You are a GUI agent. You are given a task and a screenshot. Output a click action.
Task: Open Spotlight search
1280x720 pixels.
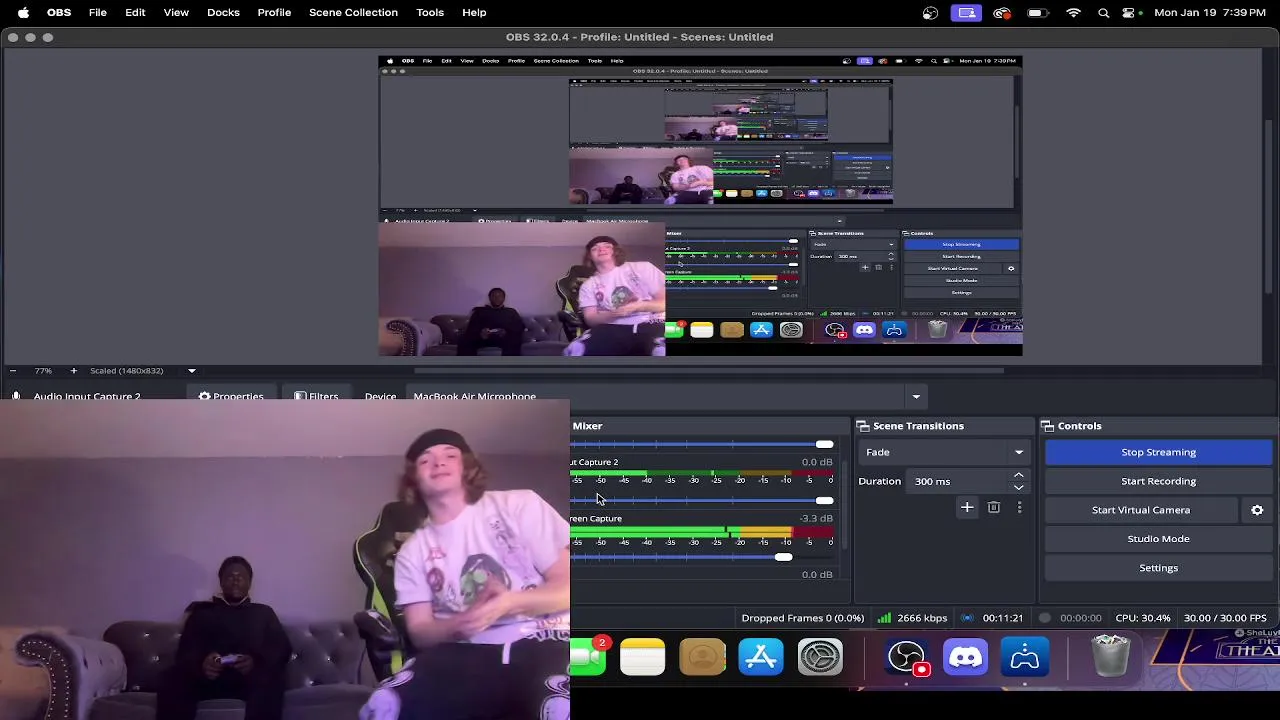coord(1104,13)
